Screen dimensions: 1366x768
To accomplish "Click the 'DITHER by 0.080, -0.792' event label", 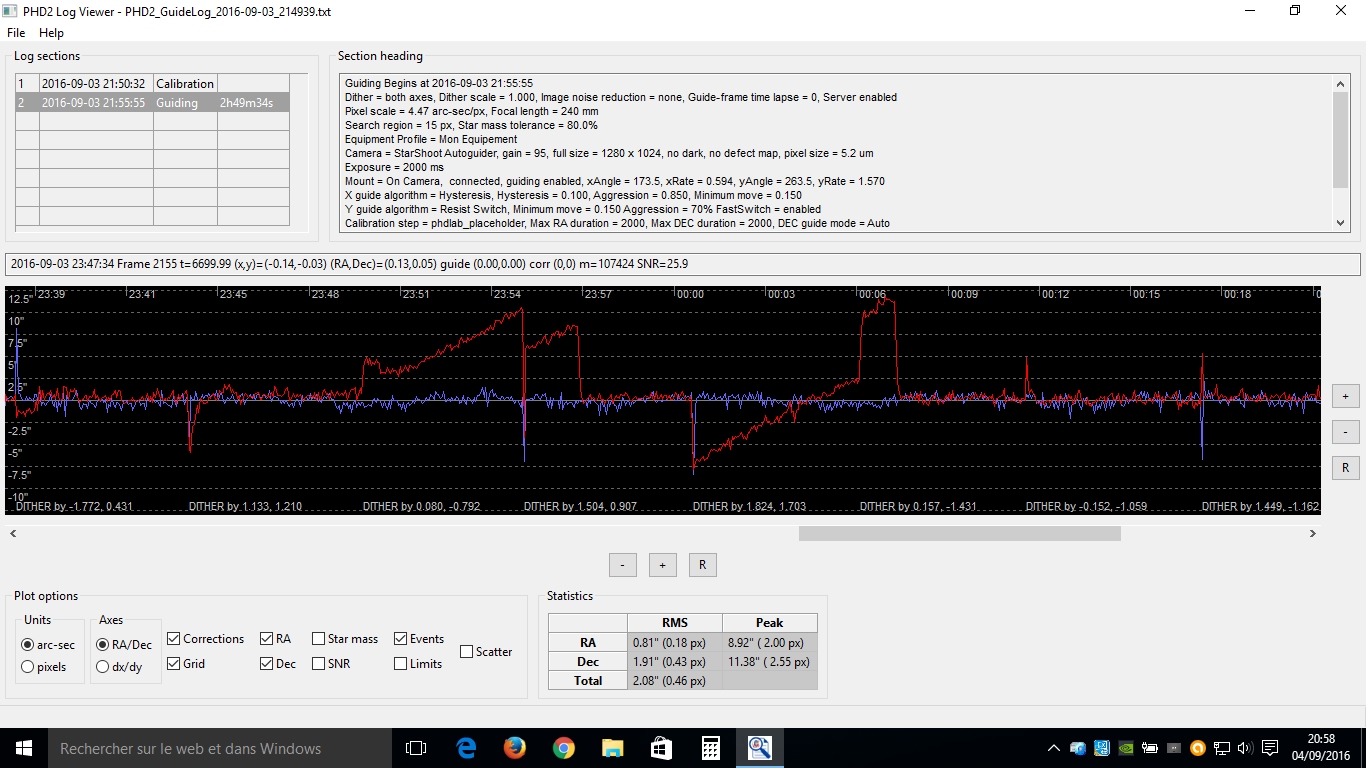I will 421,506.
